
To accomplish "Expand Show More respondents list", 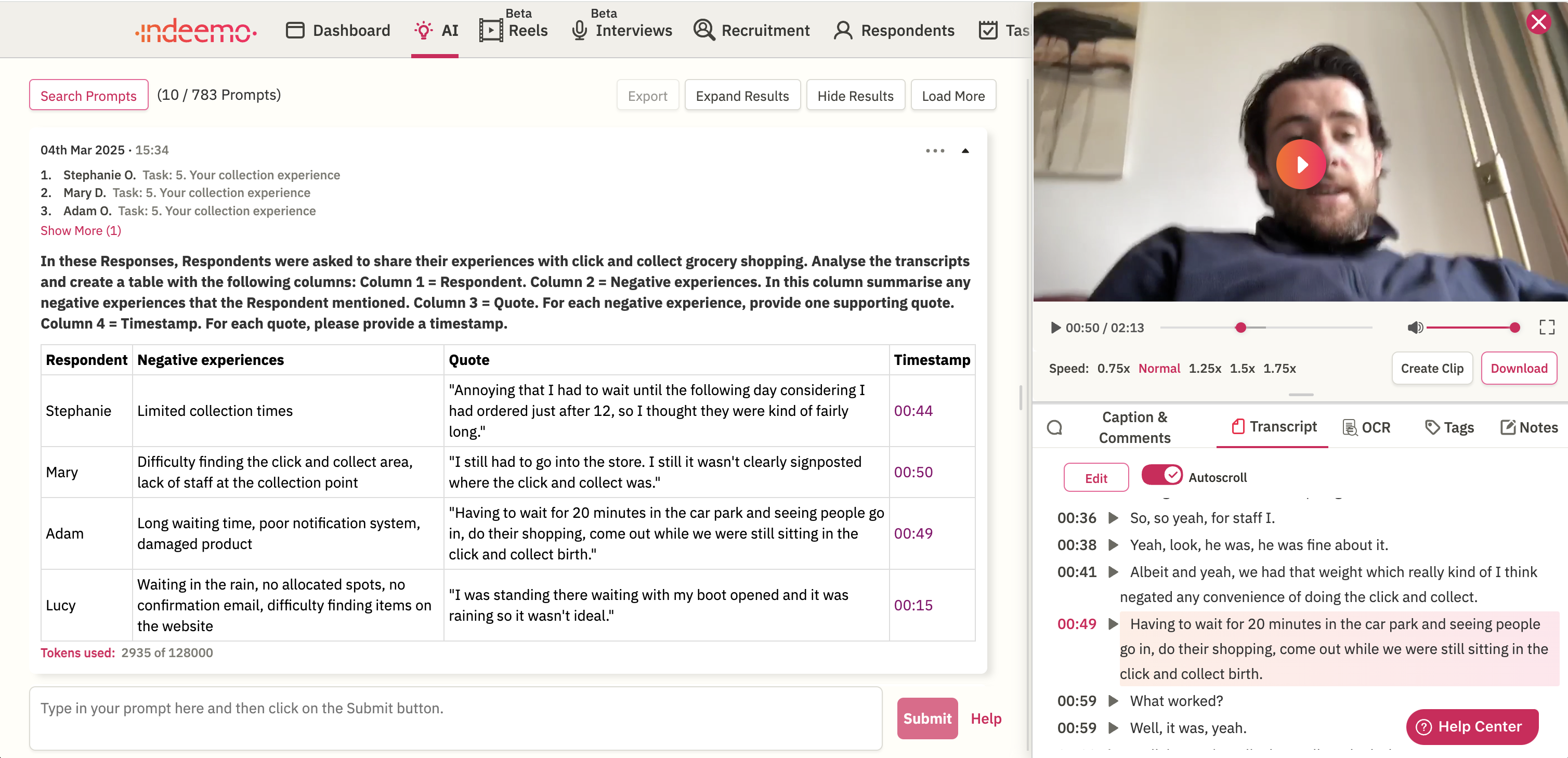I will (81, 230).
